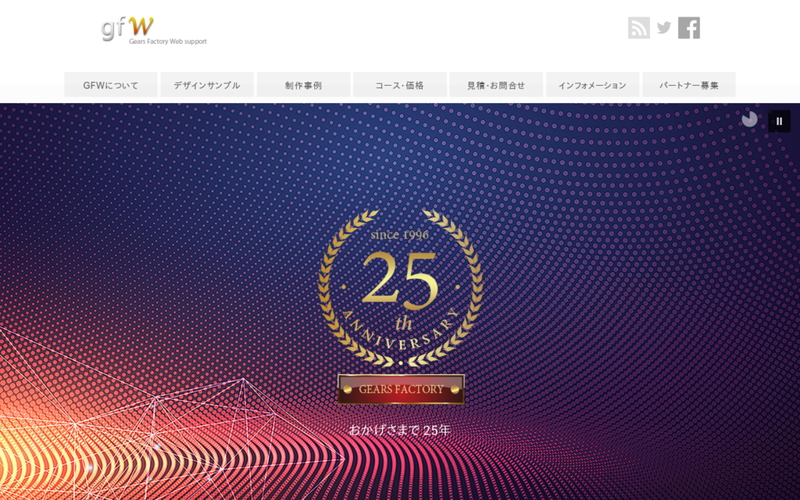Open パートナー募集 page
Viewport: 800px width, 500px height.
689,85
